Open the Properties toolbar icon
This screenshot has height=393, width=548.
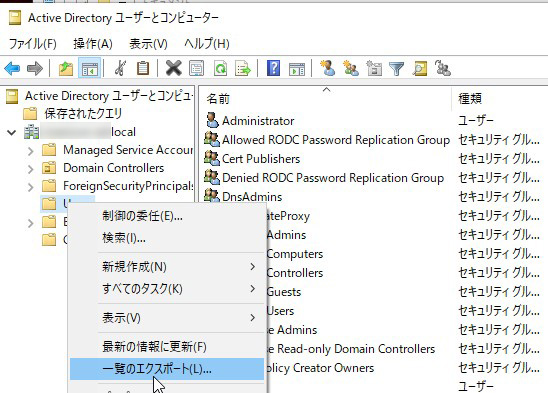tap(196, 68)
